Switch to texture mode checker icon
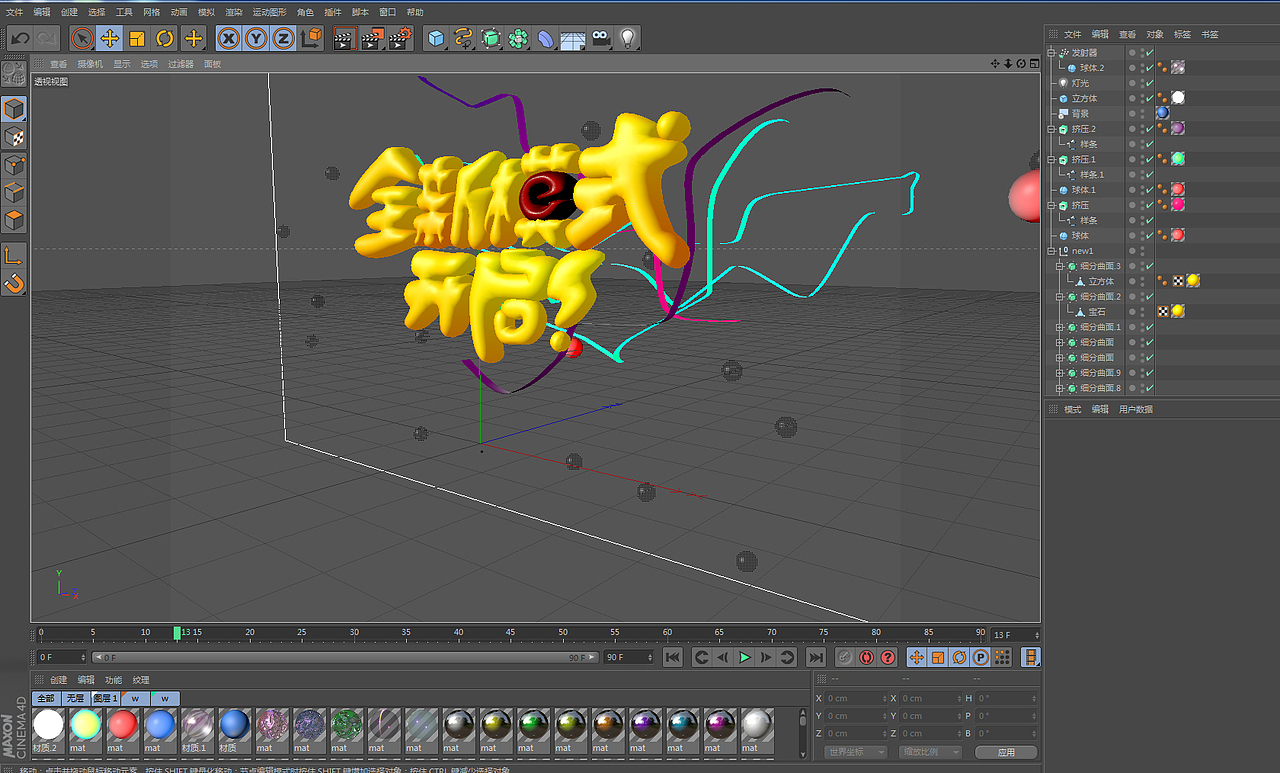Image resolution: width=1280 pixels, height=773 pixels. pyautogui.click(x=14, y=137)
